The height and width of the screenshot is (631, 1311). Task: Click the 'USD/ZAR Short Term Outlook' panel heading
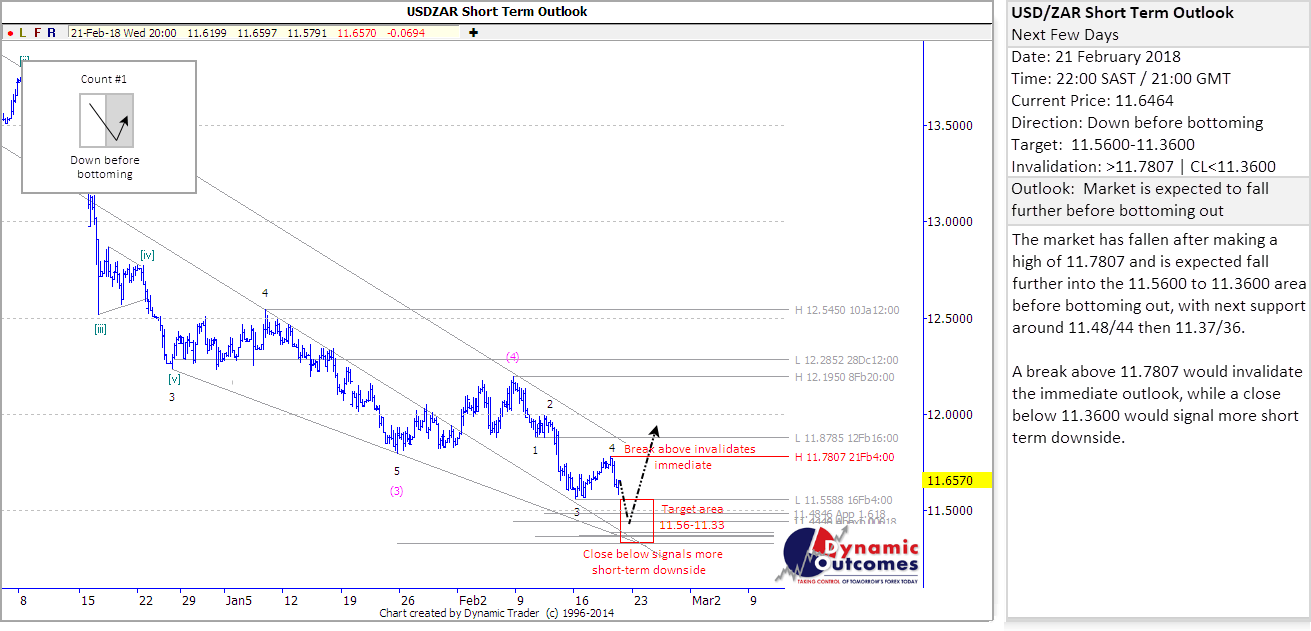[1122, 13]
